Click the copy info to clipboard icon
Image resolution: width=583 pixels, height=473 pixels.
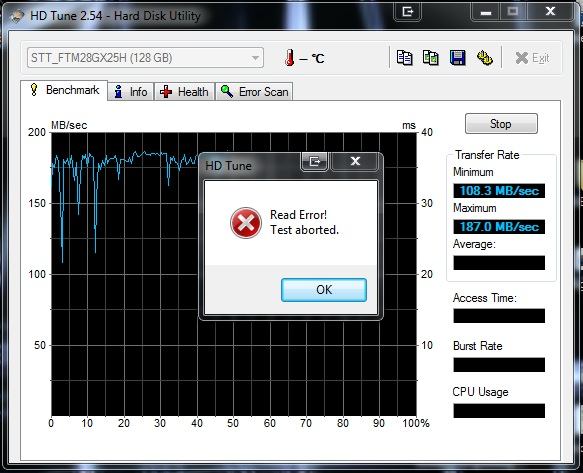coord(405,58)
